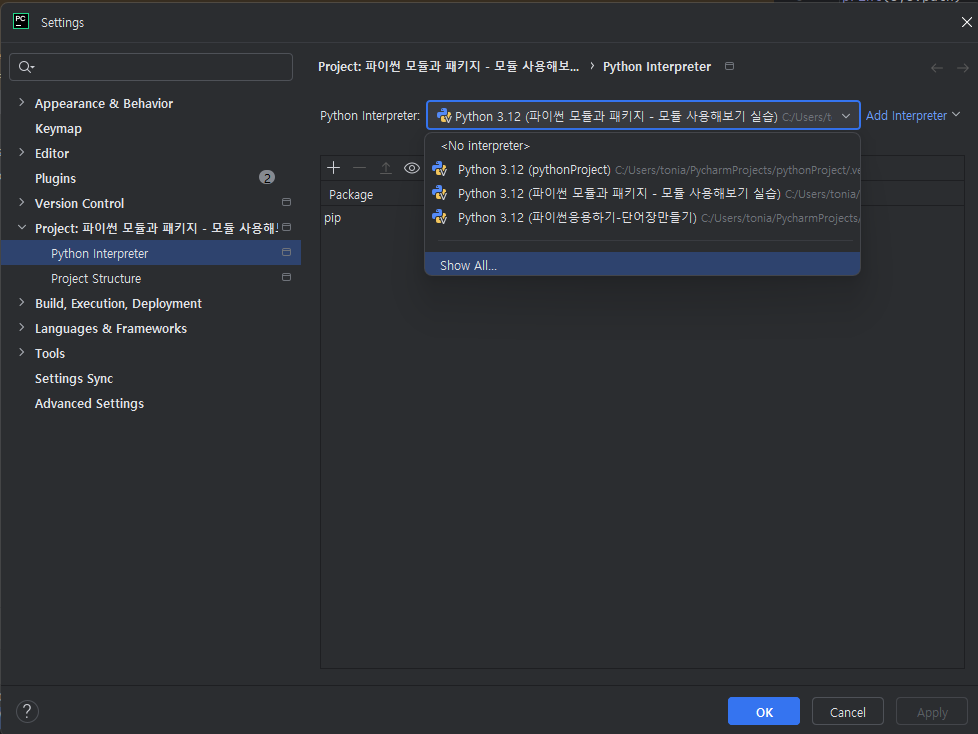This screenshot has width=978, height=734.
Task: Close the Settings dialog
Action: (966, 22)
